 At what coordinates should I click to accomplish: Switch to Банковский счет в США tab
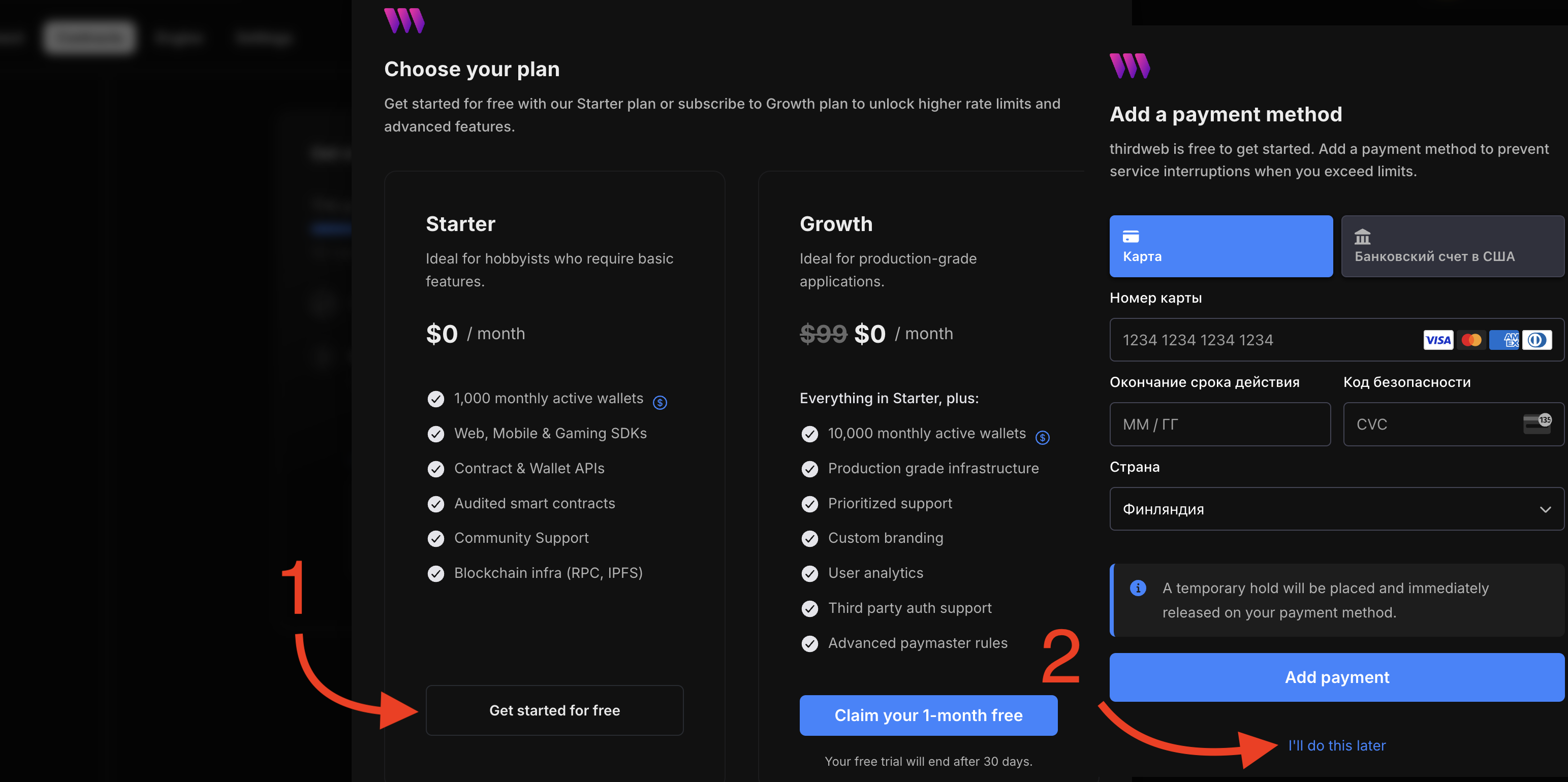(1452, 246)
